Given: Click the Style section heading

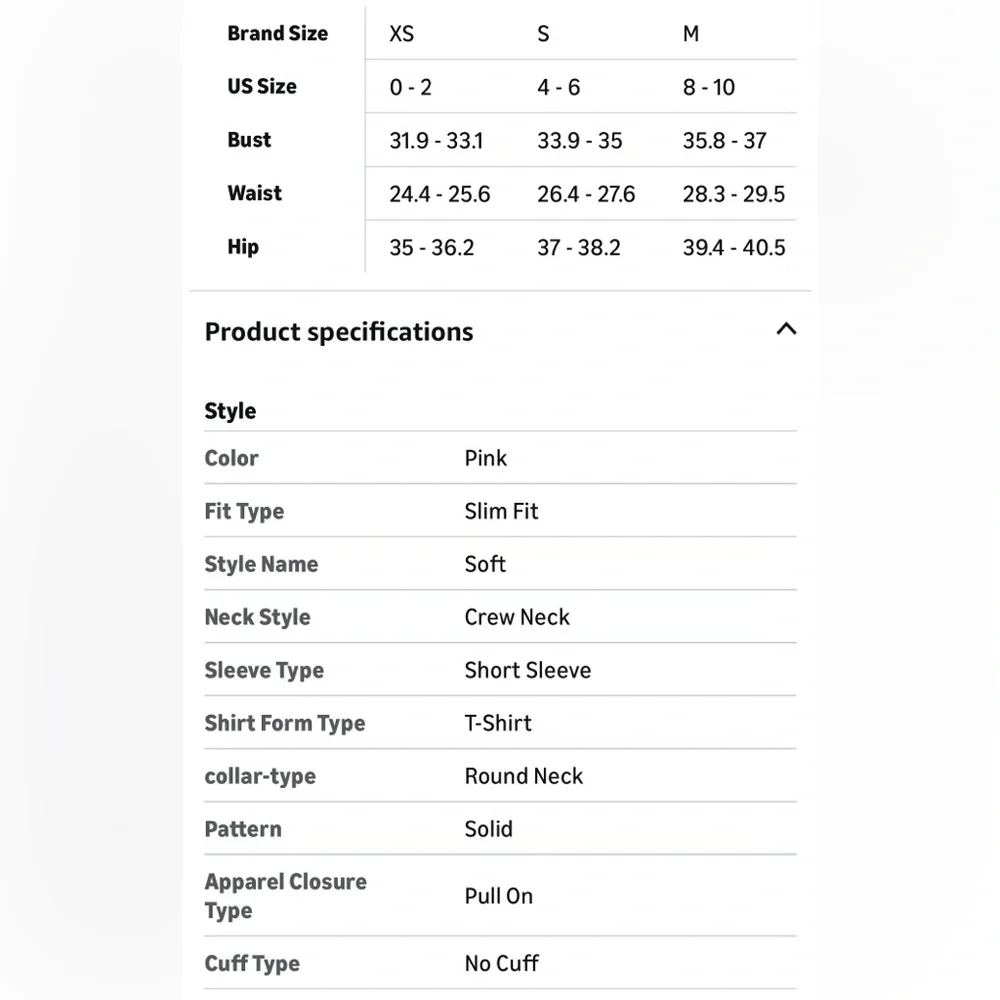Looking at the screenshot, I should tap(230, 411).
